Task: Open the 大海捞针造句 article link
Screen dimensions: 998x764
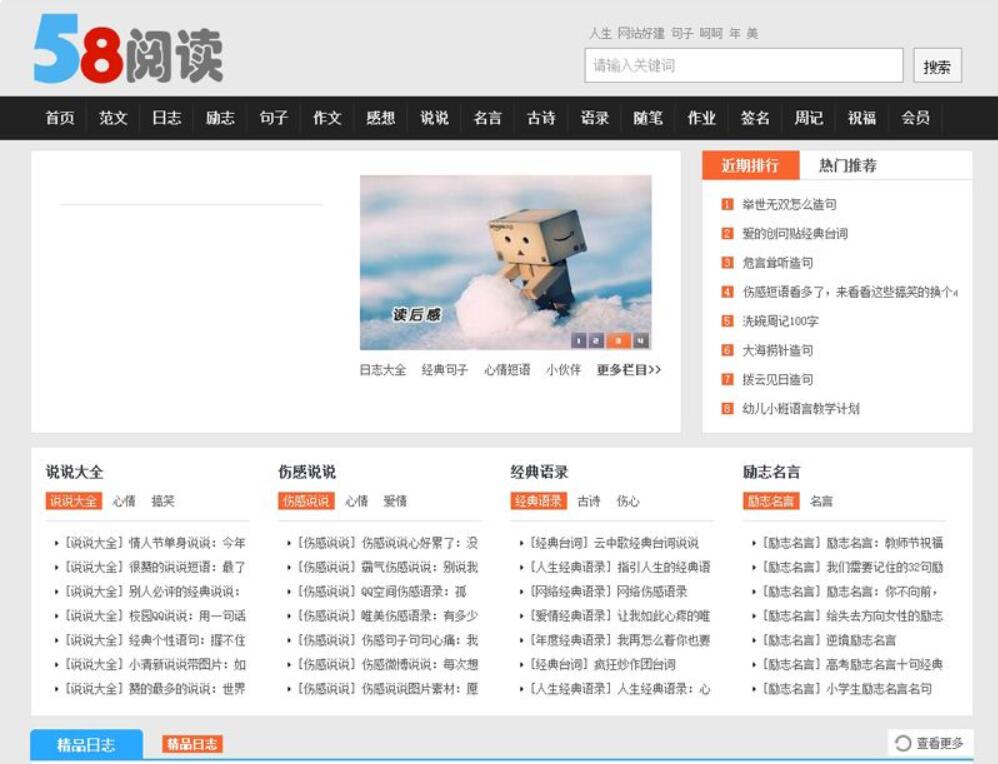Action: pyautogui.click(x=776, y=350)
